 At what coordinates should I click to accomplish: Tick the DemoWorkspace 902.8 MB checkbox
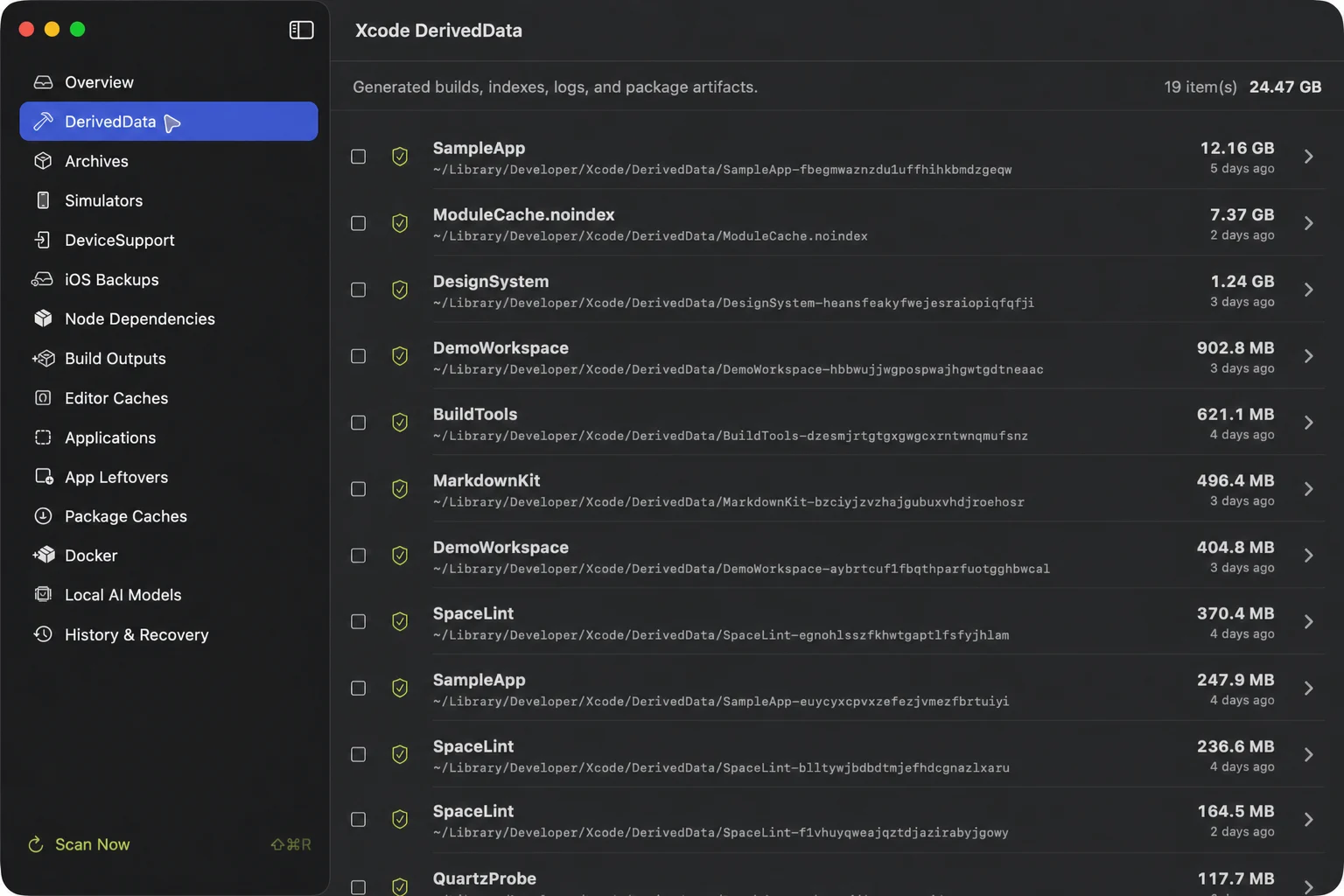coord(359,356)
